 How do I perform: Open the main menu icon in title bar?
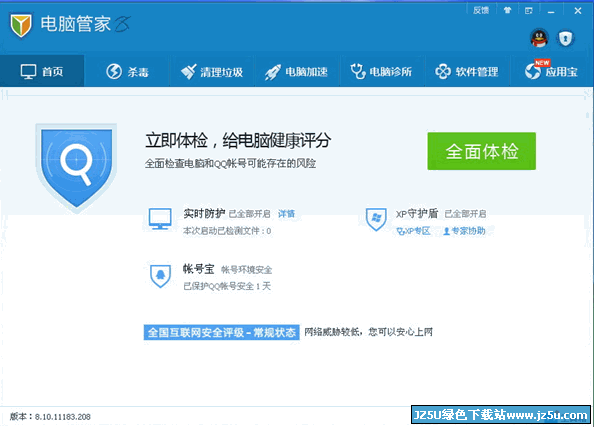pyautogui.click(x=528, y=11)
